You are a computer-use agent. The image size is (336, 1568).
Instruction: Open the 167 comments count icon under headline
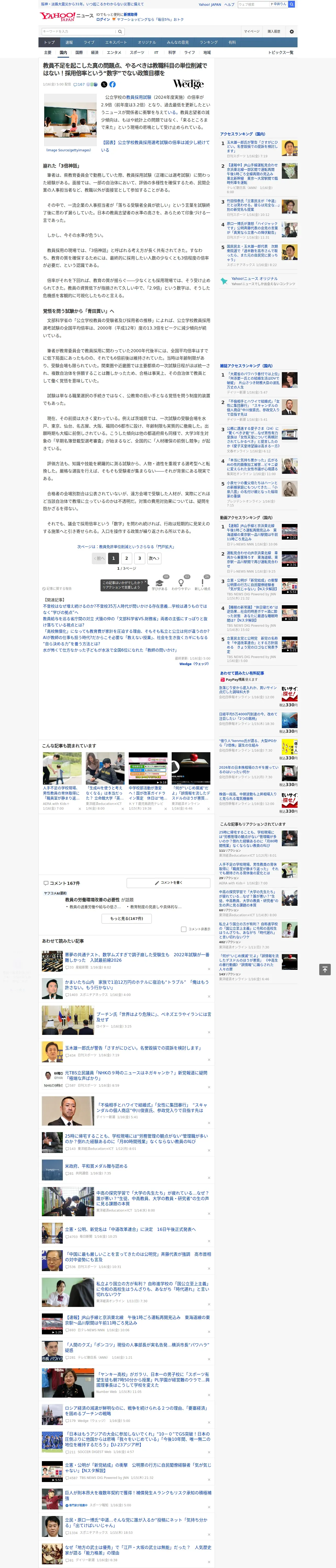[80, 85]
